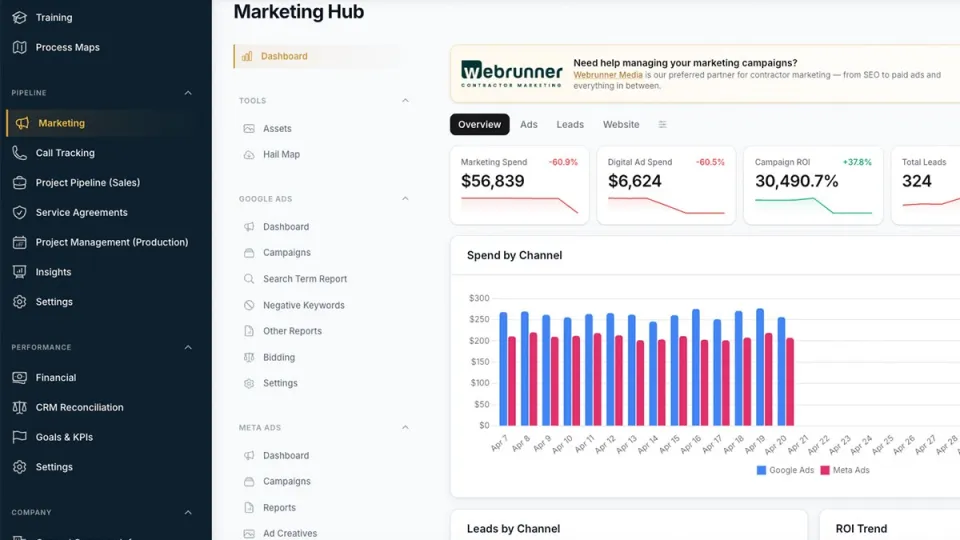Collapse the Pipeline sidebar section
Image resolution: width=960 pixels, height=540 pixels.
(188, 93)
